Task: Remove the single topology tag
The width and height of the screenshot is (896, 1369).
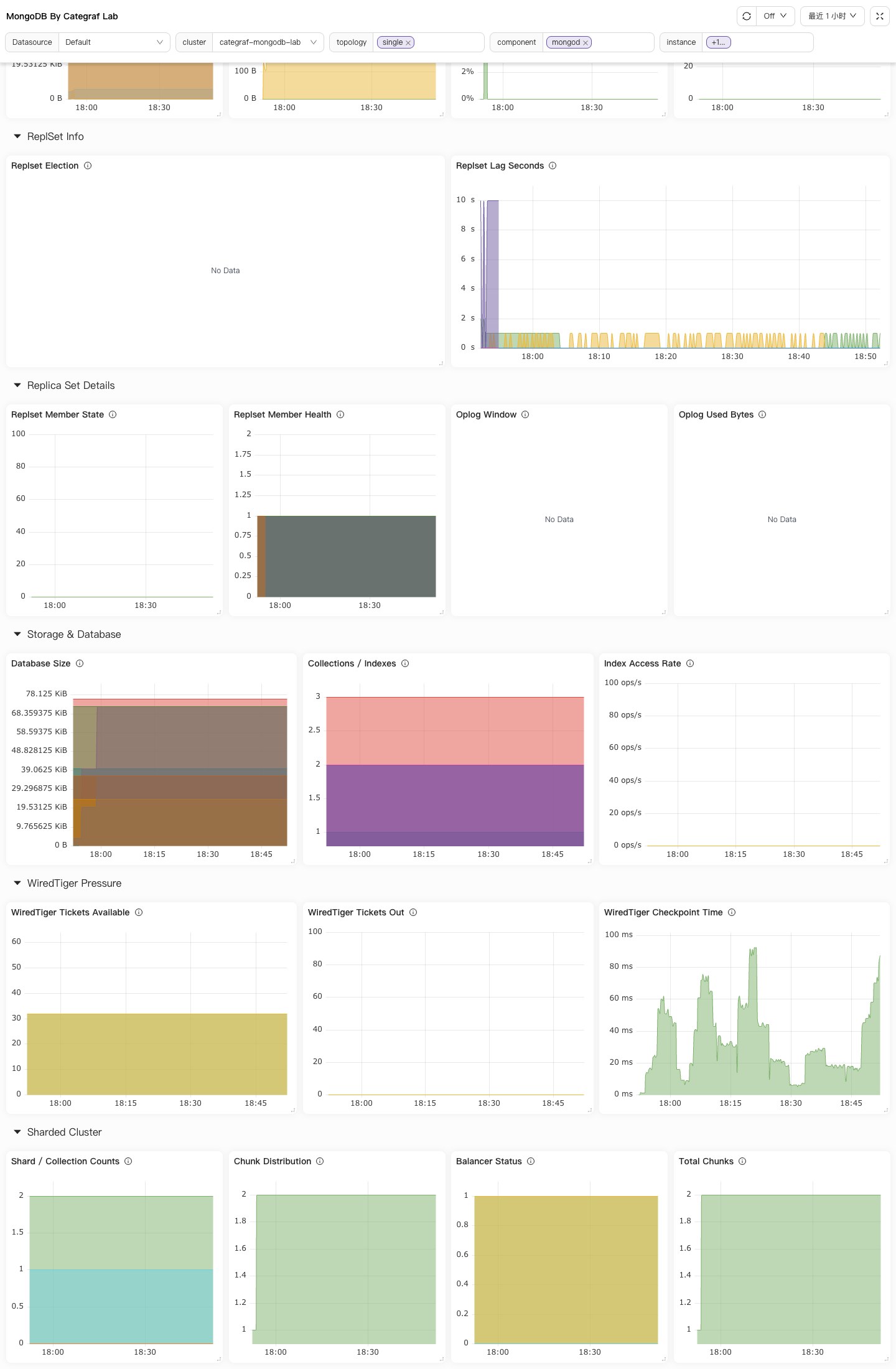Action: coord(408,43)
